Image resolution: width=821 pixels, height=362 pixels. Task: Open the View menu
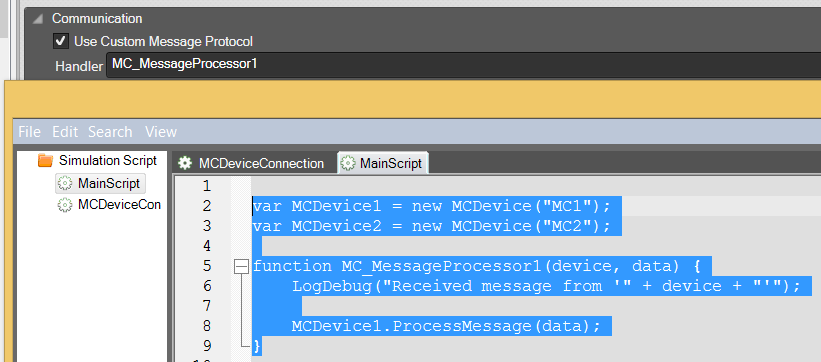point(161,131)
